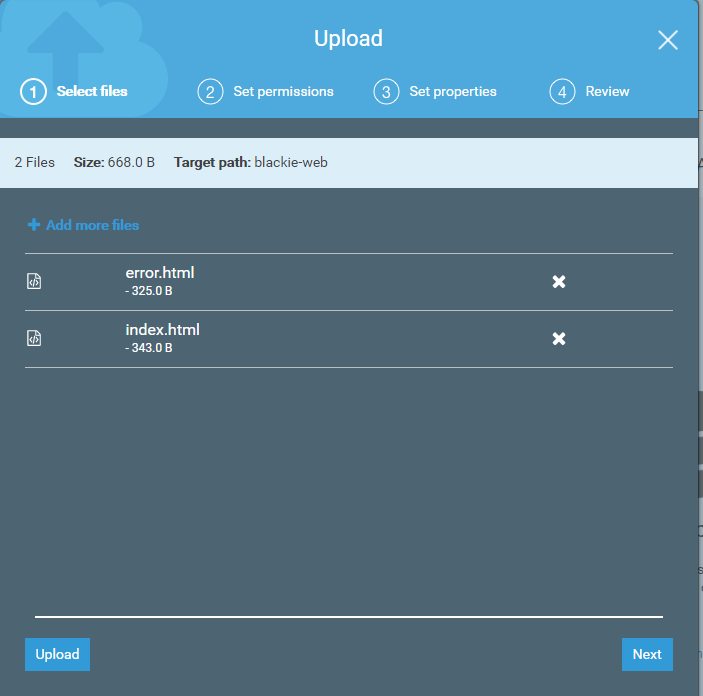This screenshot has width=703, height=696.
Task: Click the step 2 circle icon
Action: 210,92
